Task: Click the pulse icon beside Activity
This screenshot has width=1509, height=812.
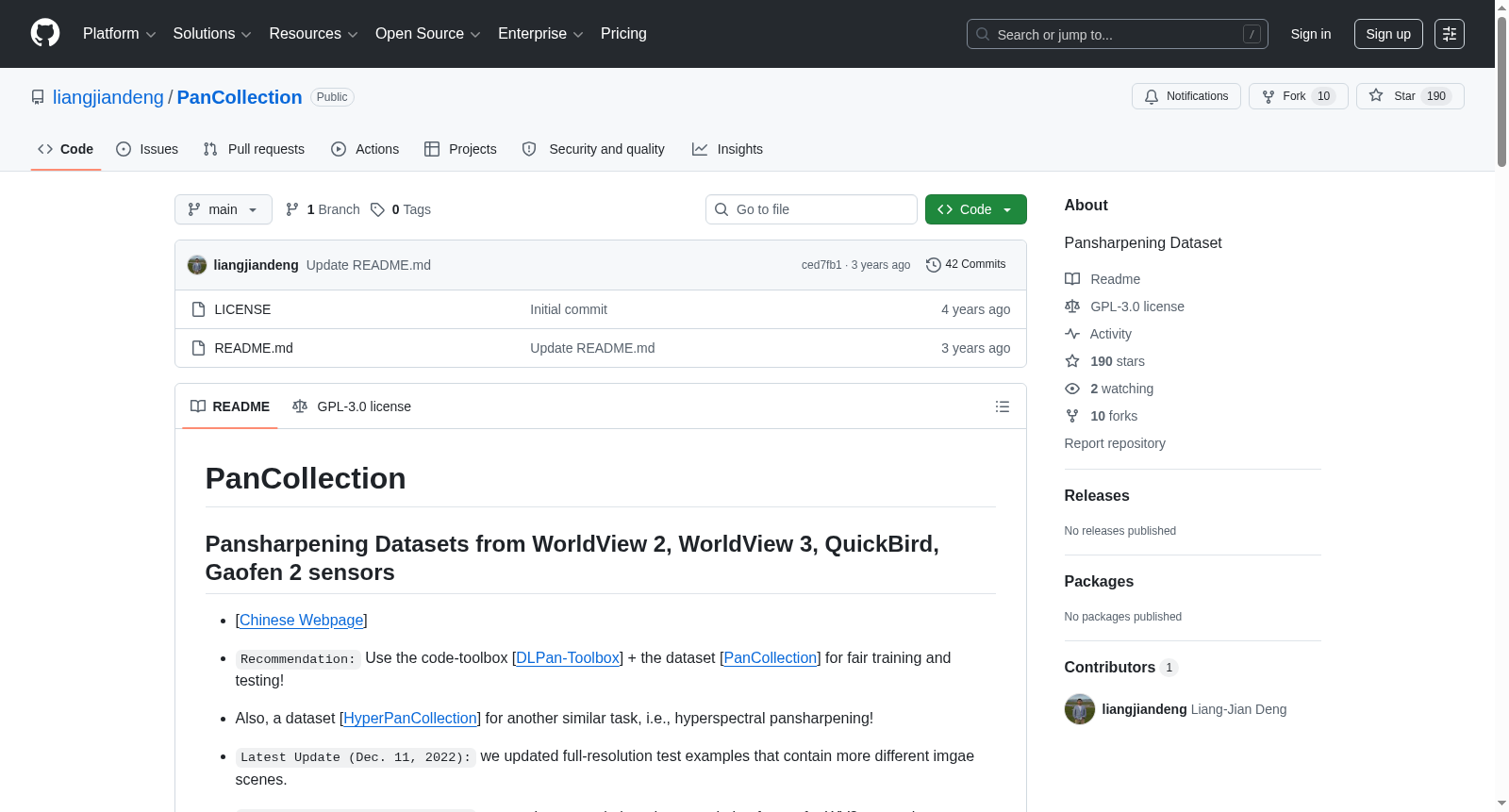Action: tap(1072, 334)
